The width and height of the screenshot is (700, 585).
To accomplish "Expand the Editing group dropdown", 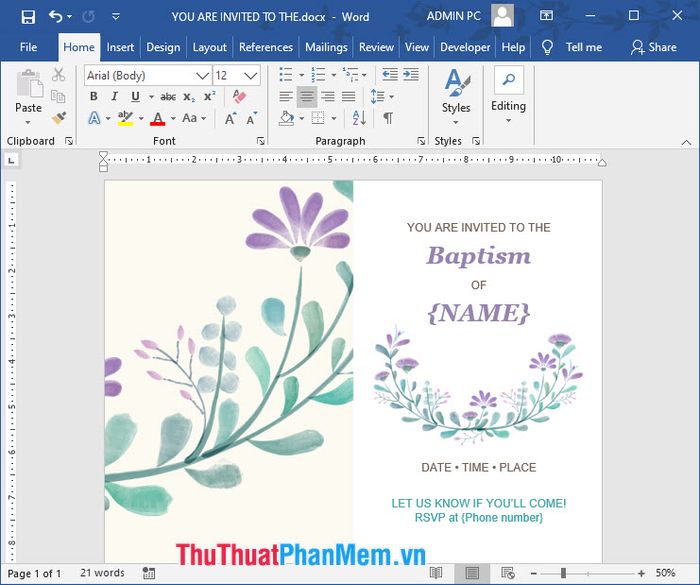I will 508,96.
